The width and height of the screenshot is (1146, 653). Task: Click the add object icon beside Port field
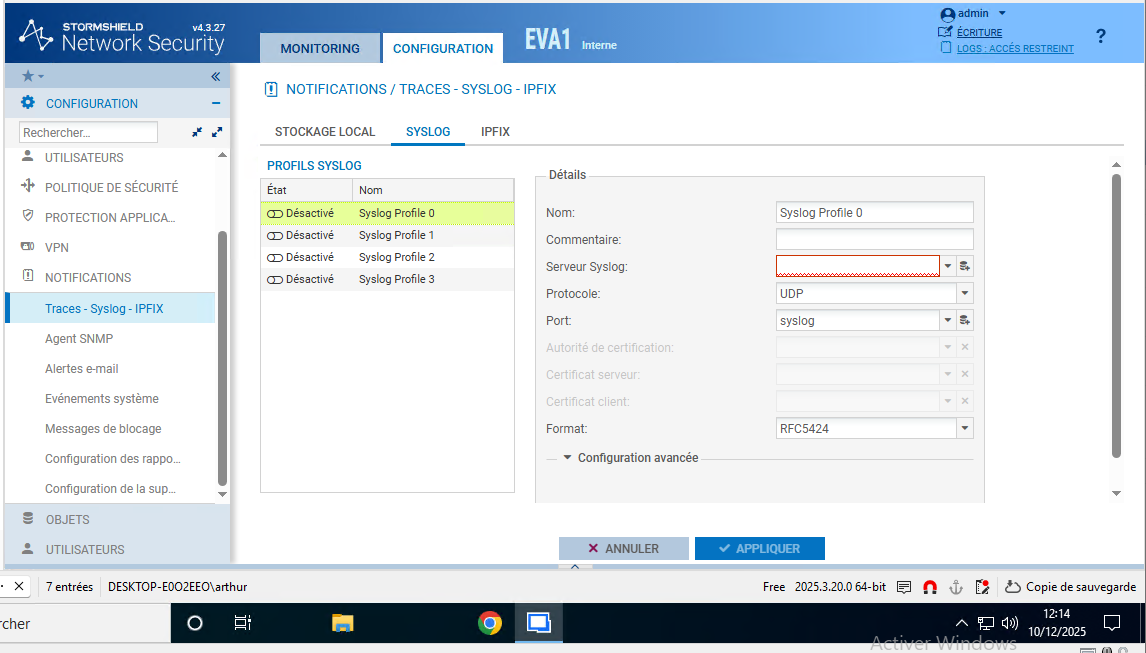click(965, 321)
